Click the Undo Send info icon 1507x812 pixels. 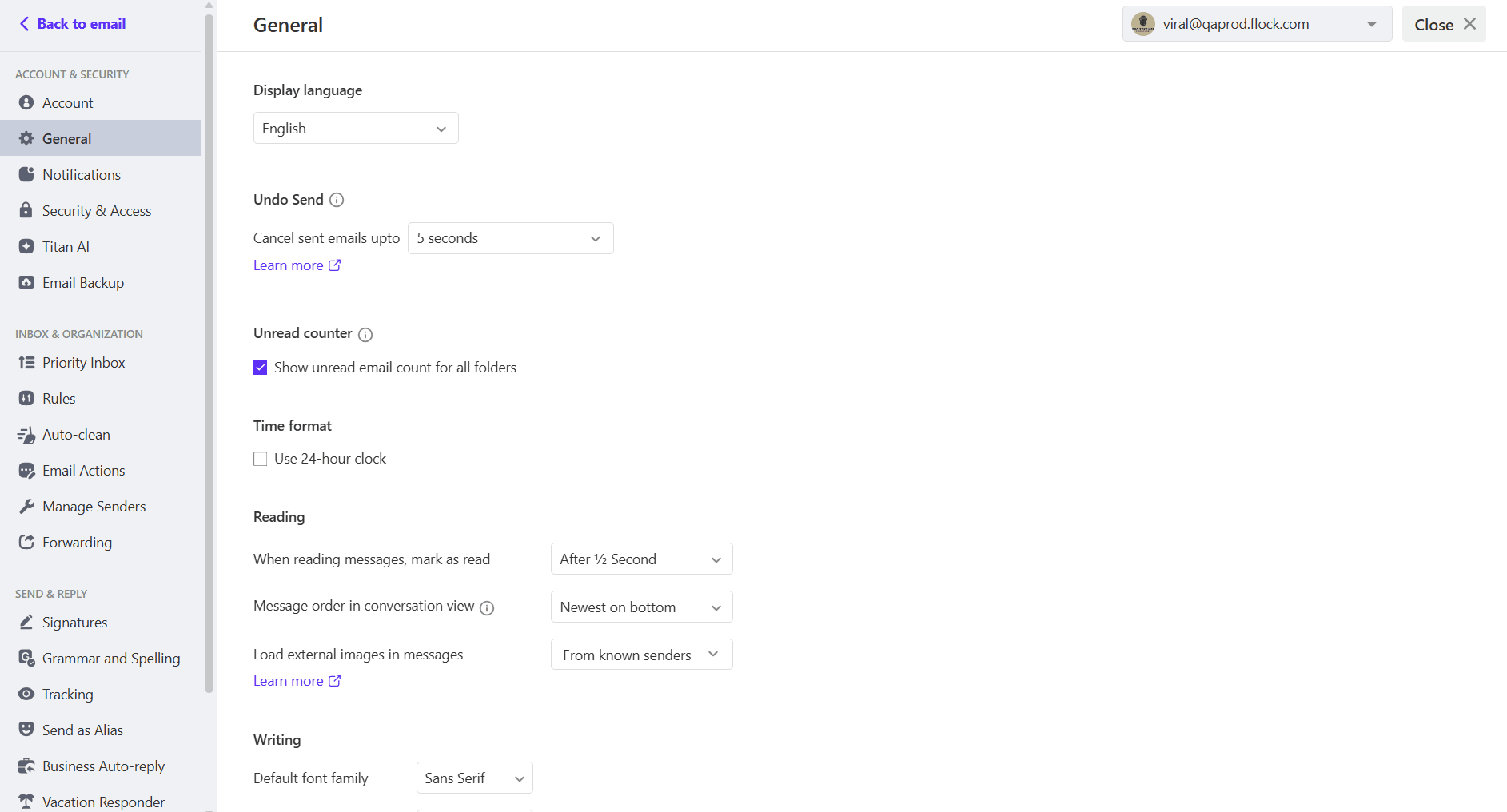(337, 200)
